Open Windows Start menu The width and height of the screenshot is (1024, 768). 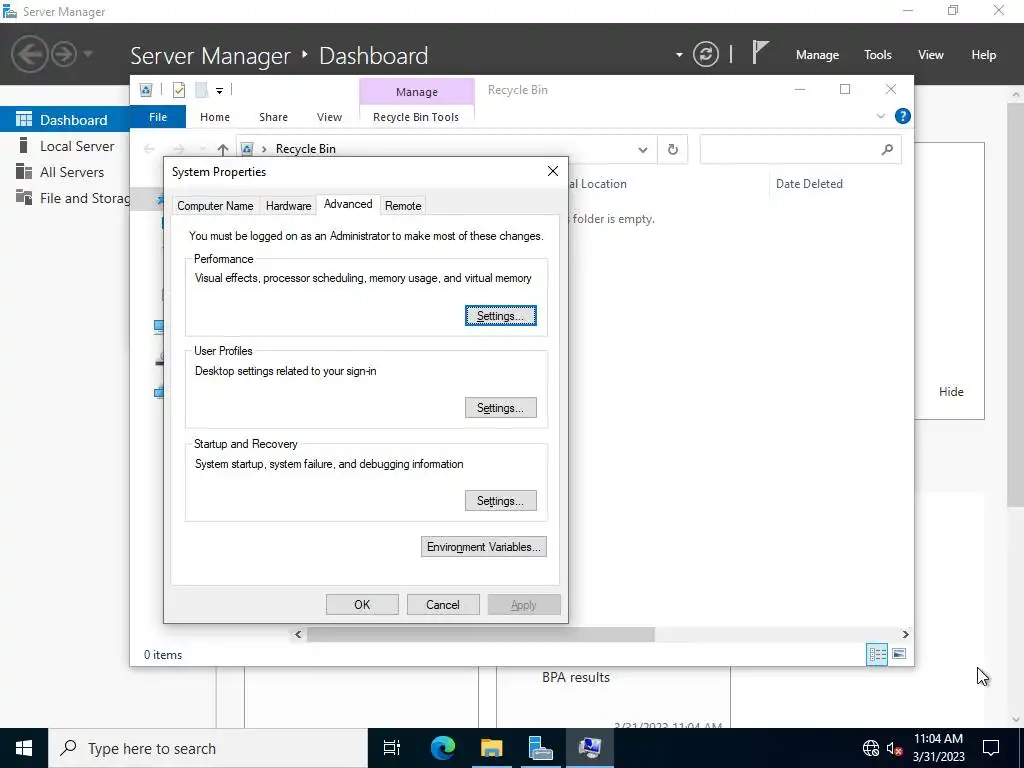coord(24,748)
